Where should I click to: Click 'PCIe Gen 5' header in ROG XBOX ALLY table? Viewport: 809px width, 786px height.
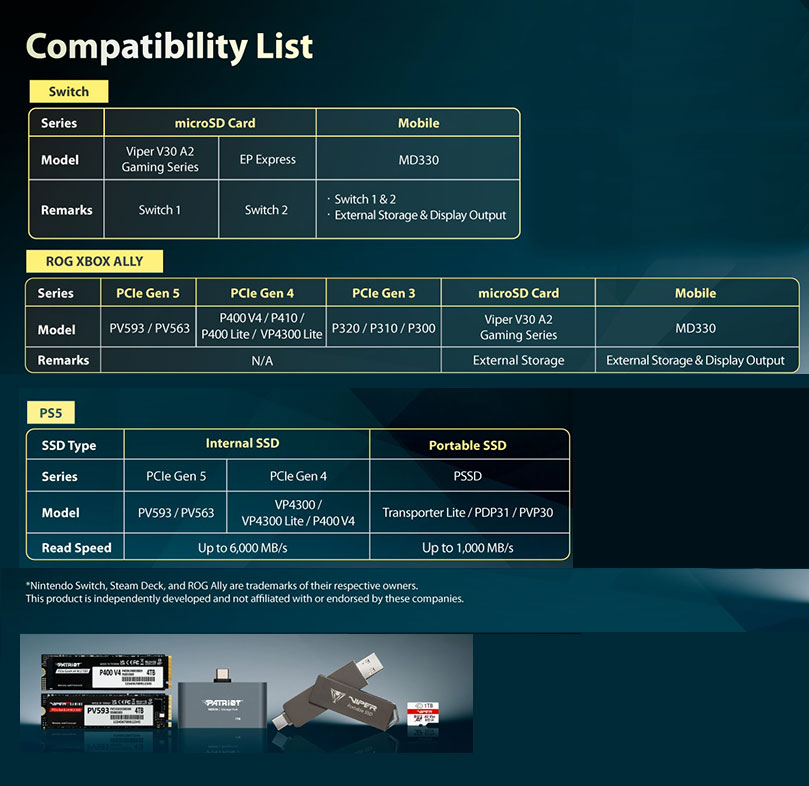(148, 293)
